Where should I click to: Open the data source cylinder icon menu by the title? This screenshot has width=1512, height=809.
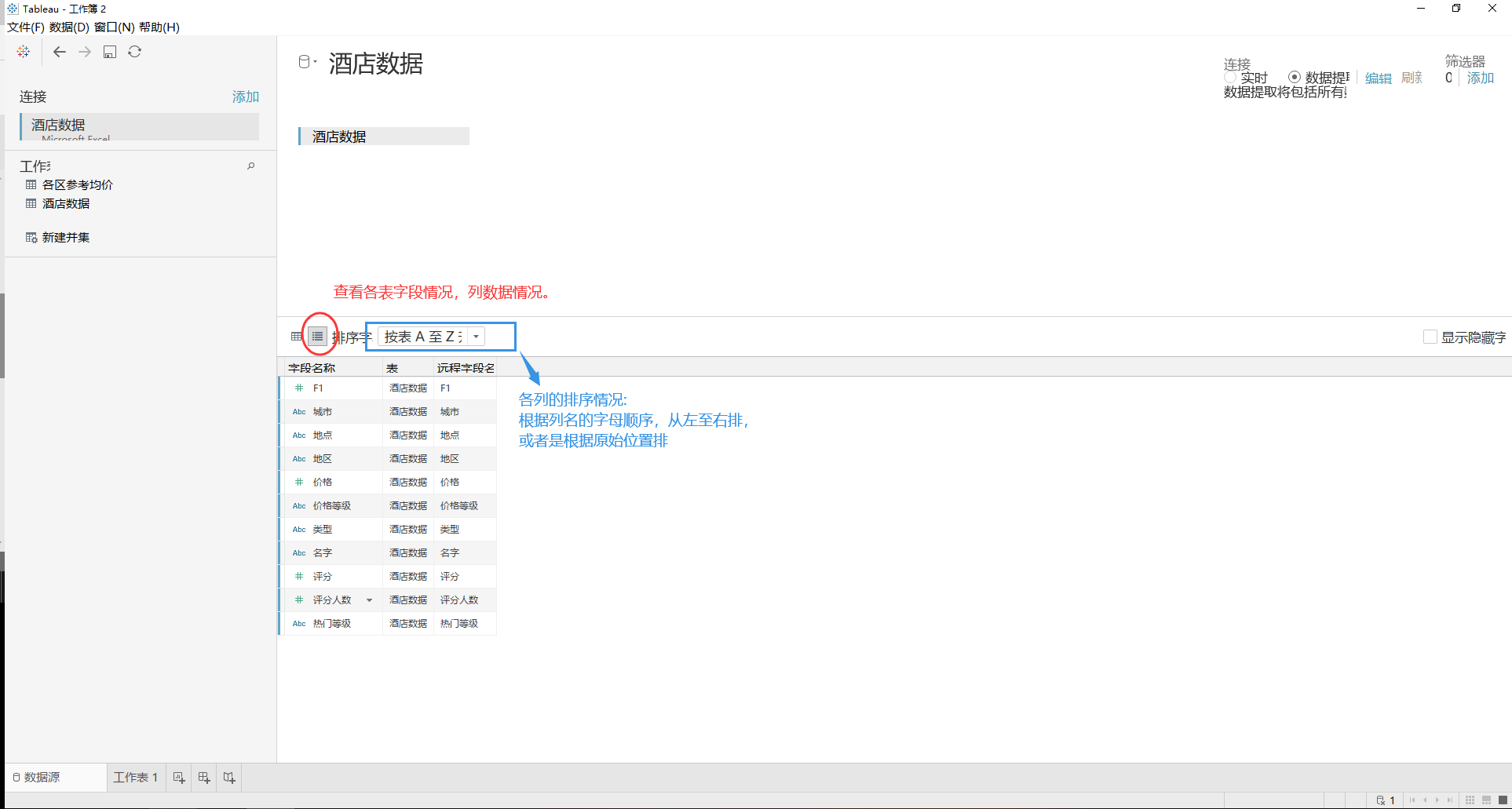(x=307, y=62)
